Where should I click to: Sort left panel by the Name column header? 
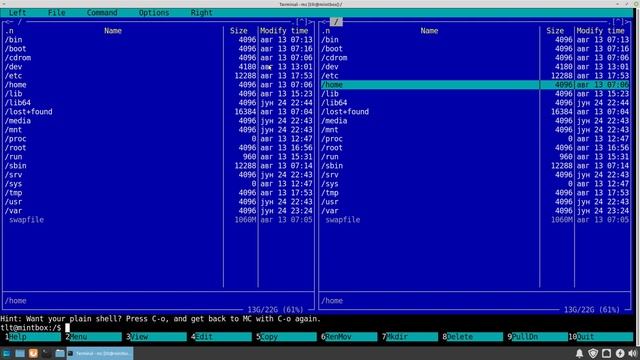113,31
